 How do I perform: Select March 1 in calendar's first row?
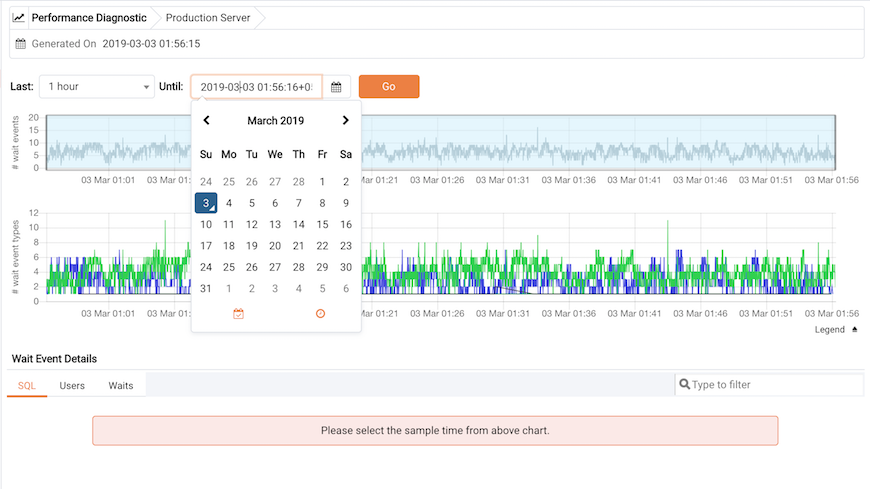tap(322, 182)
